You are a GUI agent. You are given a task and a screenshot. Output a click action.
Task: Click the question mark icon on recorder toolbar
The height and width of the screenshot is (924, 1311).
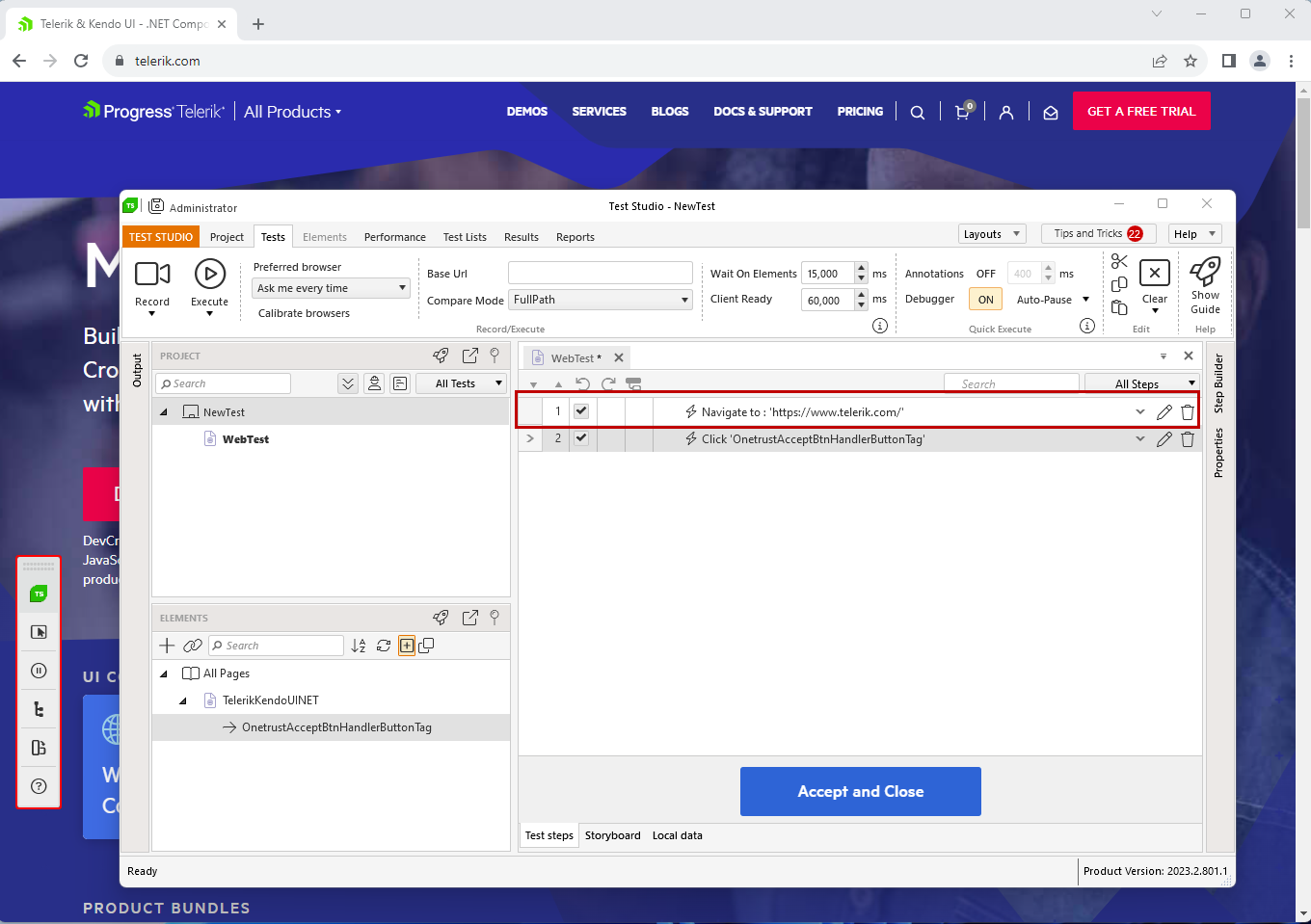(39, 786)
